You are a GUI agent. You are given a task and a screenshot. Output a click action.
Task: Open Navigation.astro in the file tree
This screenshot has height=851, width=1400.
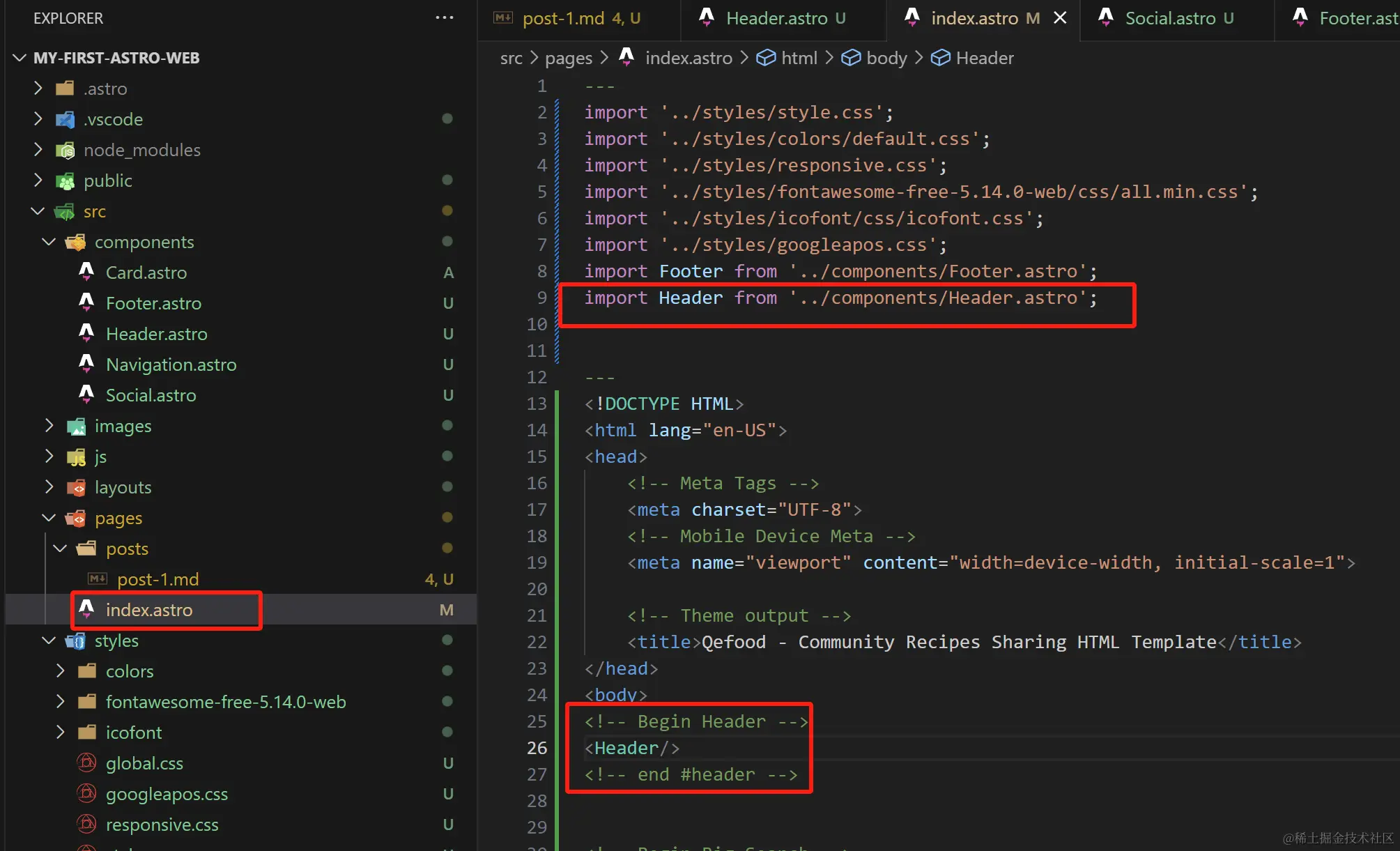click(x=171, y=365)
